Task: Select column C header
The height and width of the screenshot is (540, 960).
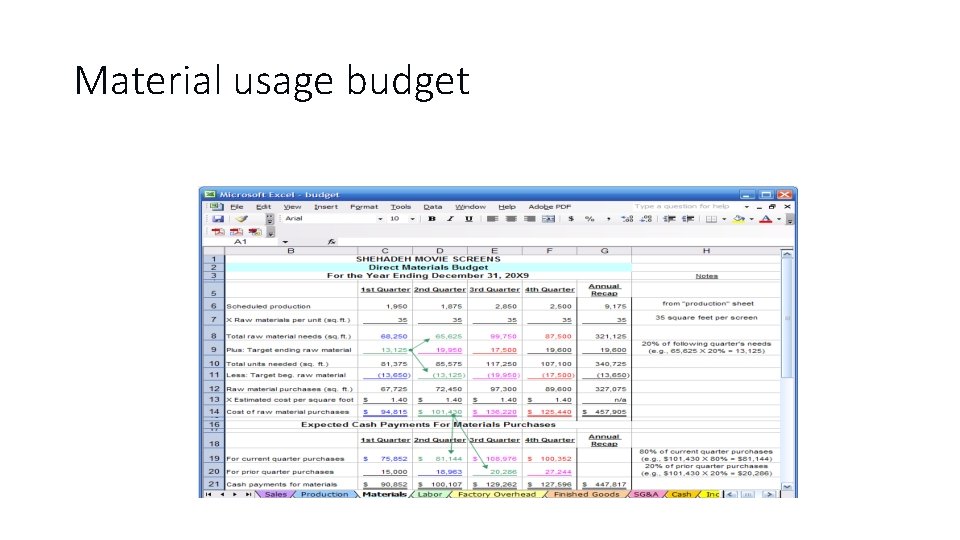Action: [x=385, y=250]
